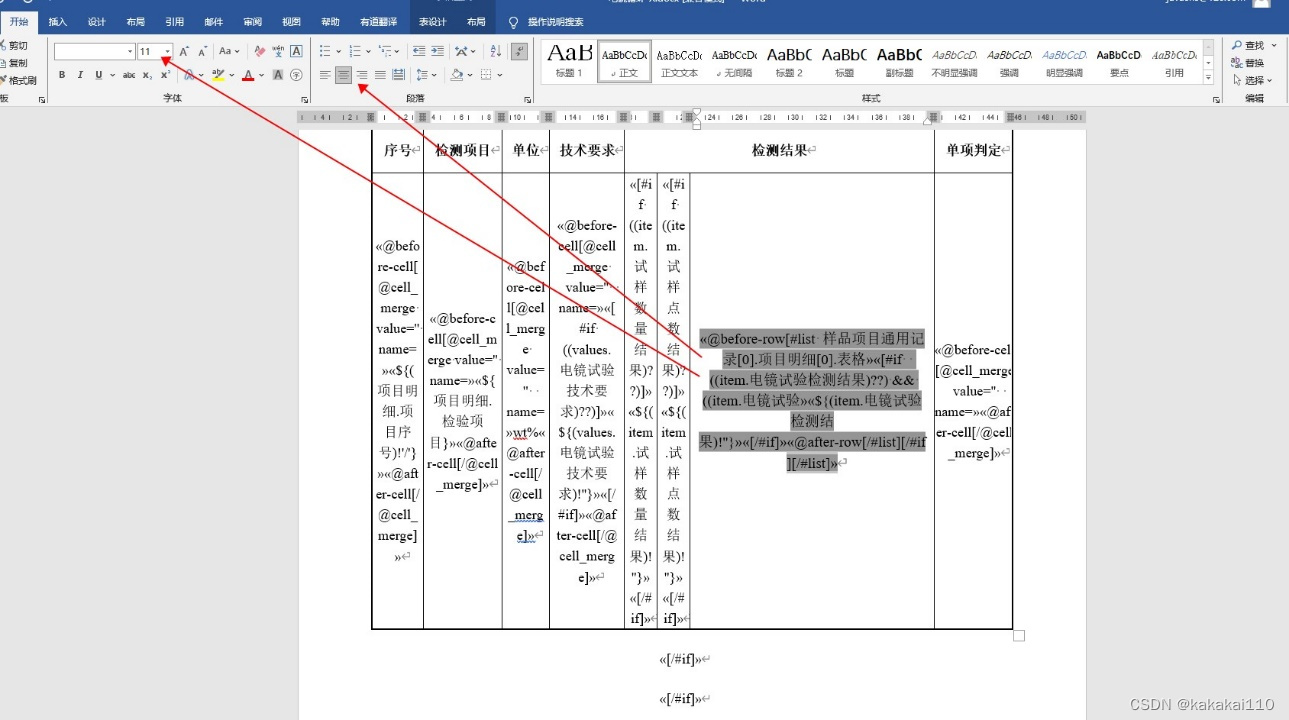Decrease paragraph indent

point(419,51)
